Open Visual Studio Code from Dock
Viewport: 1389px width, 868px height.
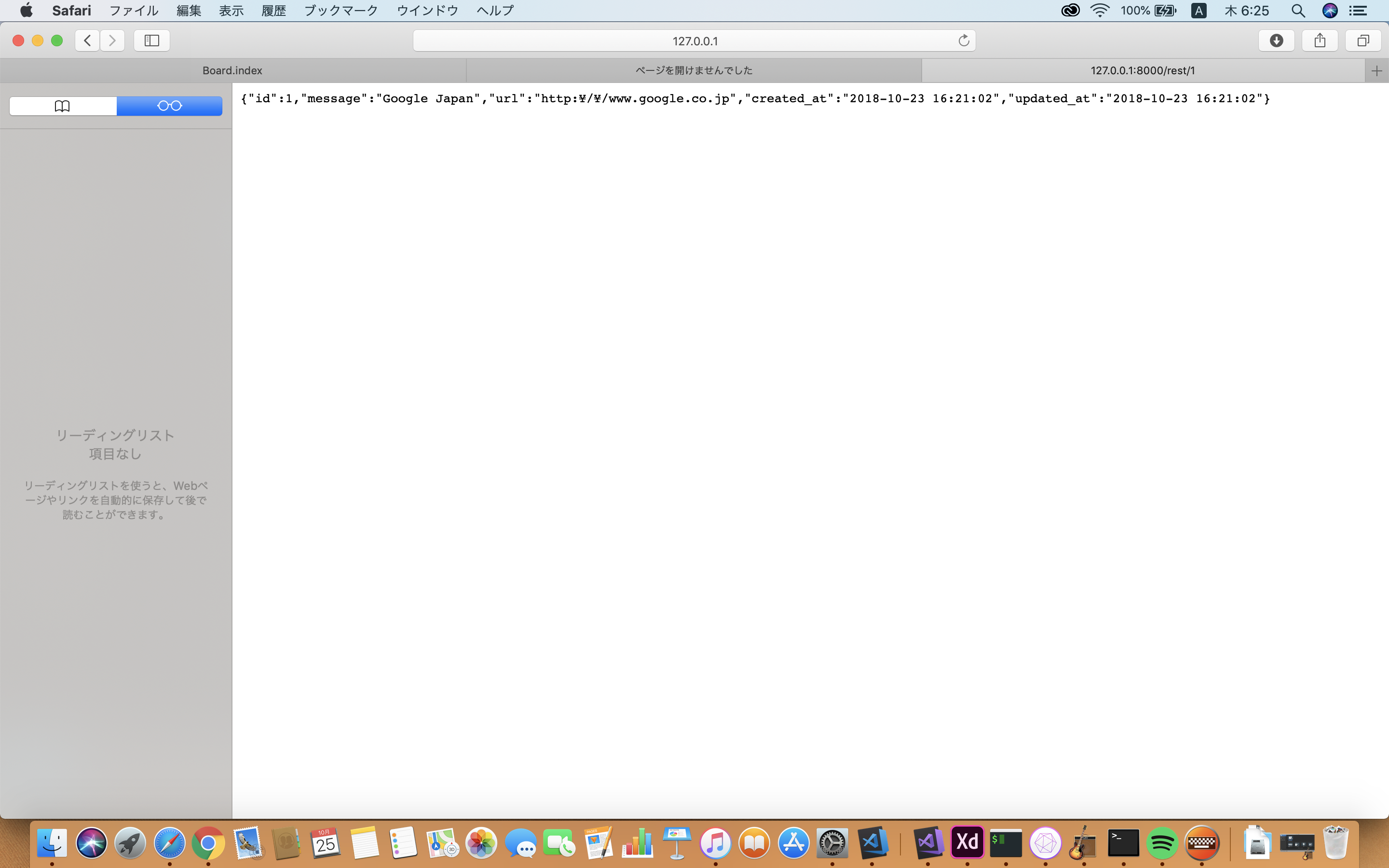[872, 843]
